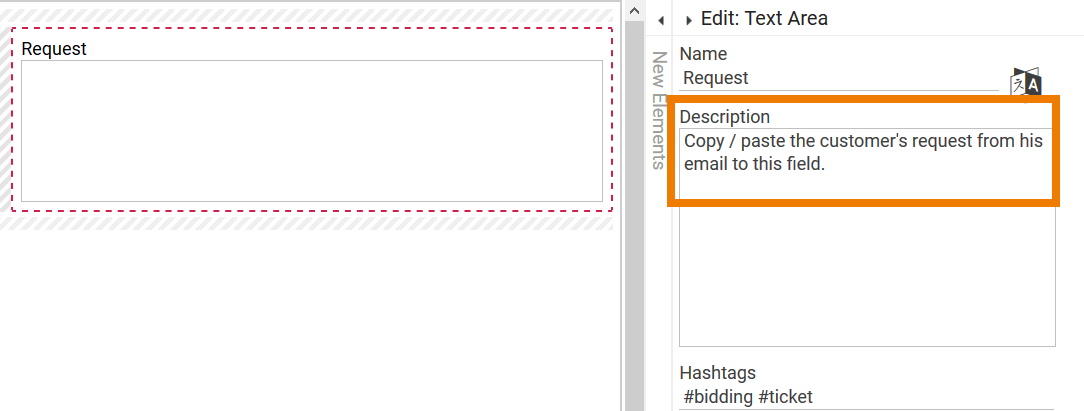Image resolution: width=1084 pixels, height=411 pixels.
Task: Click the Hashtags input field
Action: click(866, 397)
